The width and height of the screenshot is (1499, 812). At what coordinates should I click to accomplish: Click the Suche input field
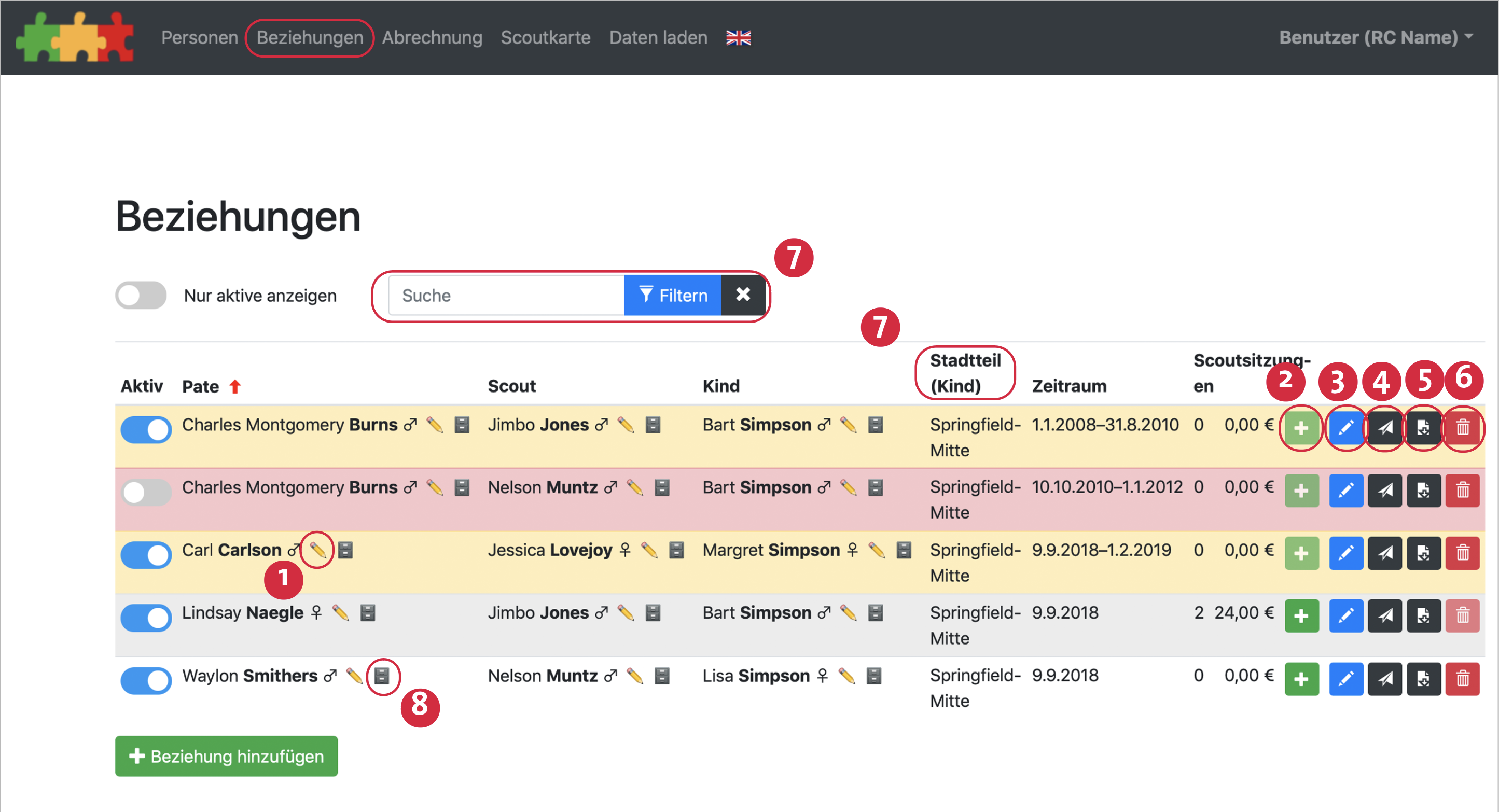(506, 296)
